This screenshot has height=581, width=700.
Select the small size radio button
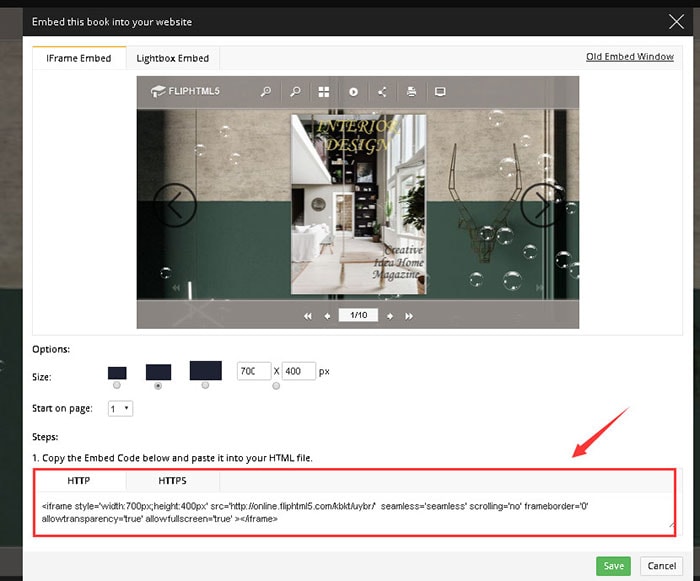(x=117, y=385)
